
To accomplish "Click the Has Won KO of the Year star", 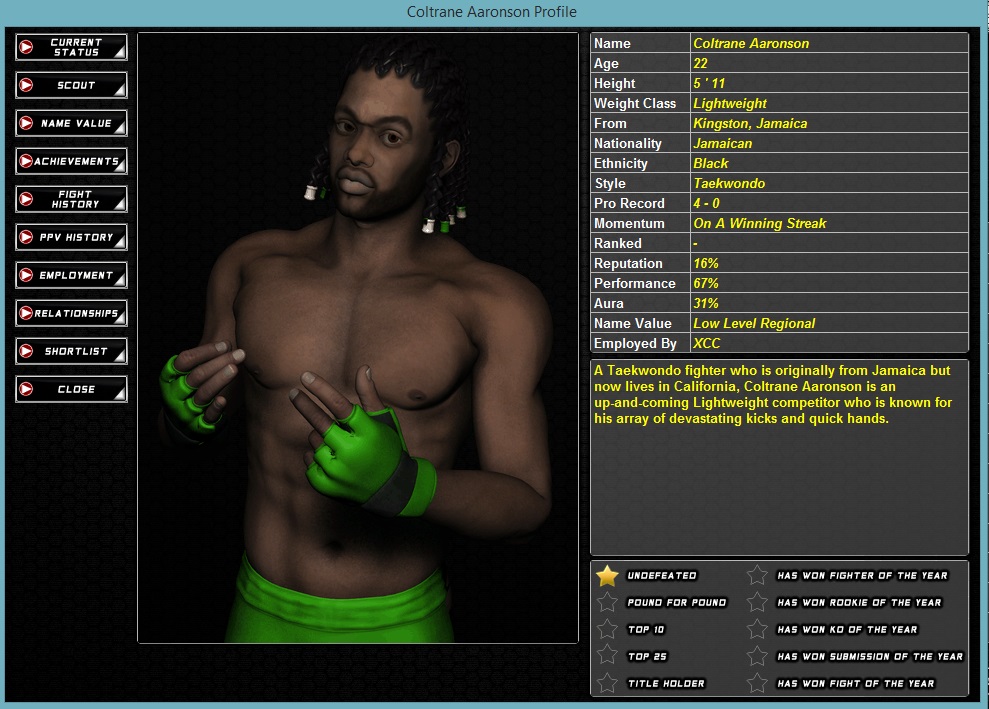I will pos(758,630).
